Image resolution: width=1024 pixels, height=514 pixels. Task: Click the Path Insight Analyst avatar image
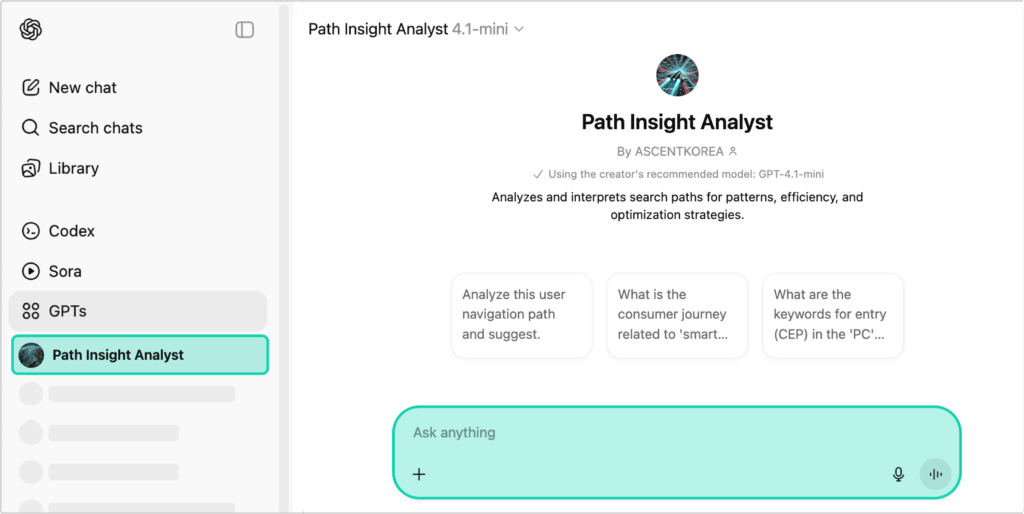click(x=677, y=76)
